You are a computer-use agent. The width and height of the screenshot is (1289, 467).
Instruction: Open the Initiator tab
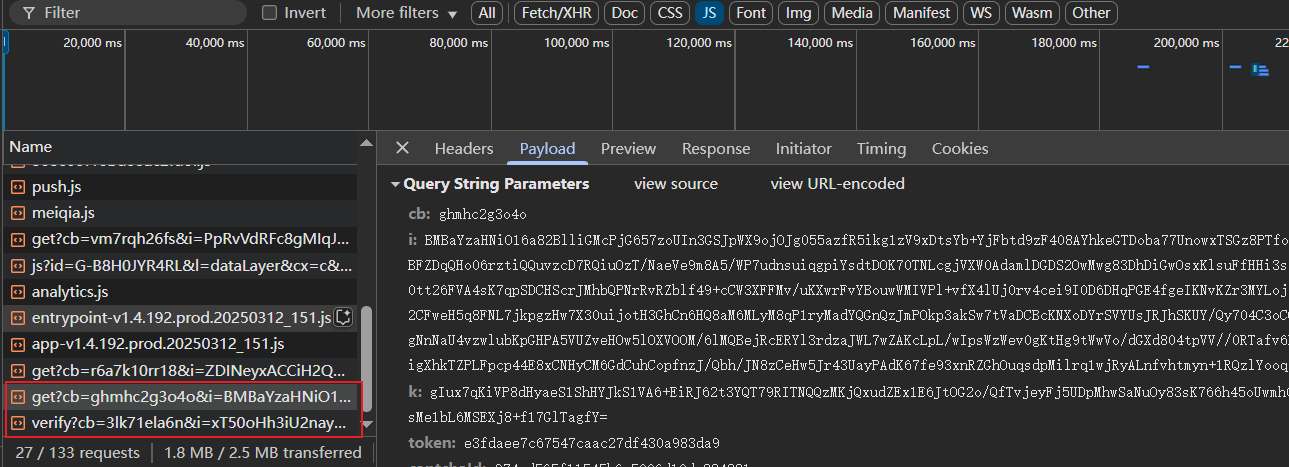[804, 148]
